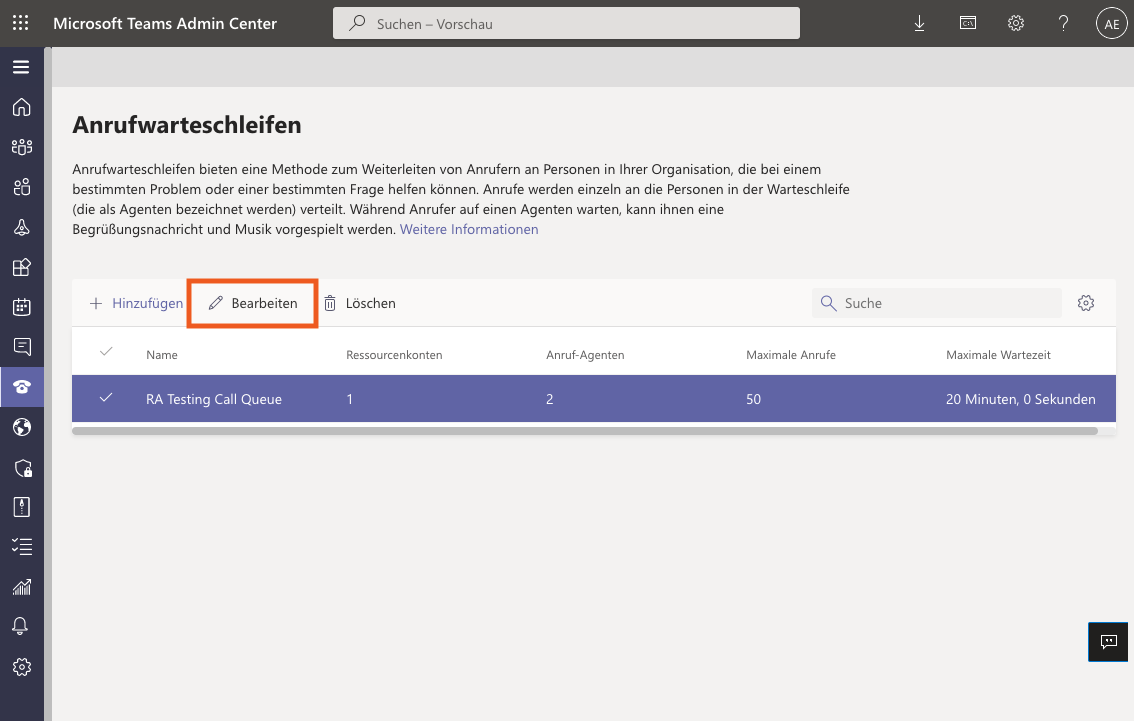1134x721 pixels.
Task: Sort by the Maximale Wartezeit column header
Action: pos(998,355)
